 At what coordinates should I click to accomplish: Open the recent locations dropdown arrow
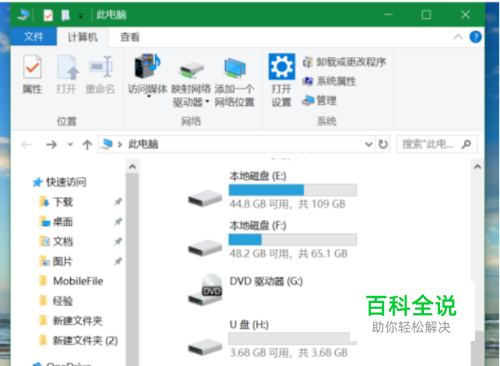70,144
